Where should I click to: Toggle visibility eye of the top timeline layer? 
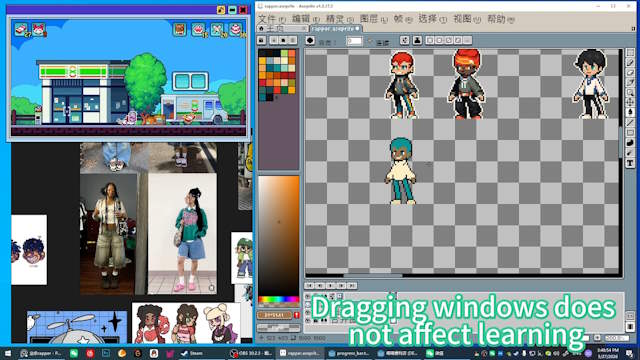coord(308,297)
